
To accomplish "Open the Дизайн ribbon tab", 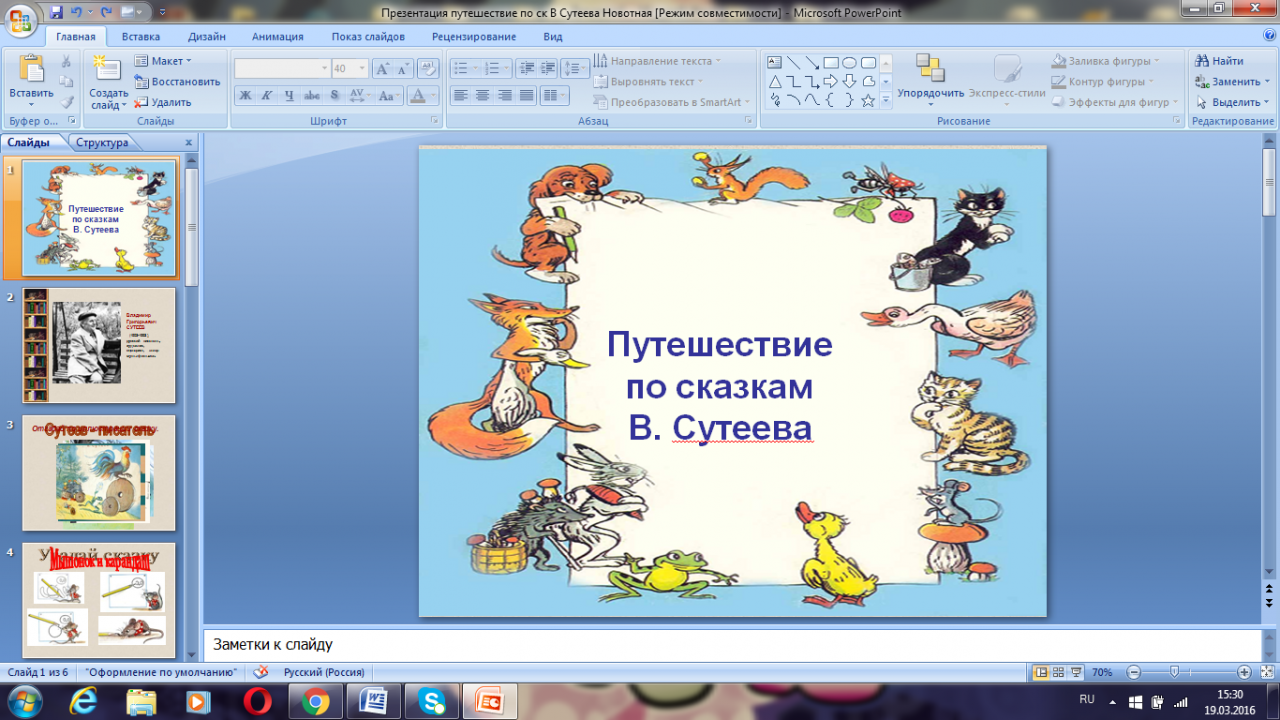I will pyautogui.click(x=207, y=37).
